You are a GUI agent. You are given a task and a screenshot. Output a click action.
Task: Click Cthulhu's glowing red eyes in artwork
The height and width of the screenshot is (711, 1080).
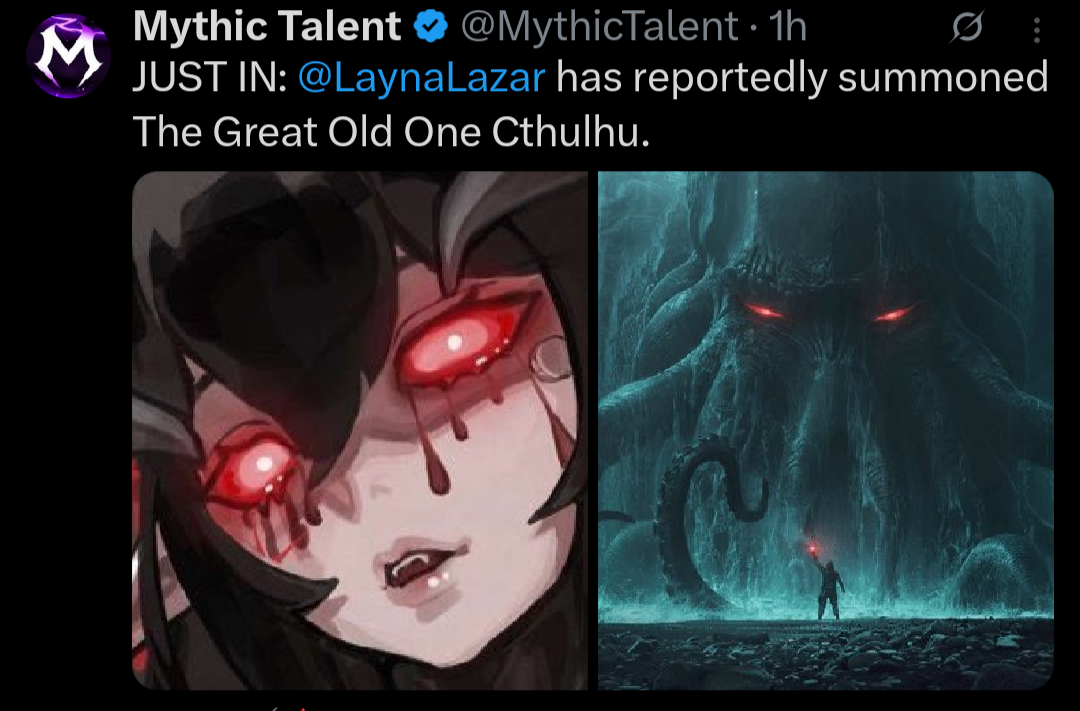coord(829,313)
